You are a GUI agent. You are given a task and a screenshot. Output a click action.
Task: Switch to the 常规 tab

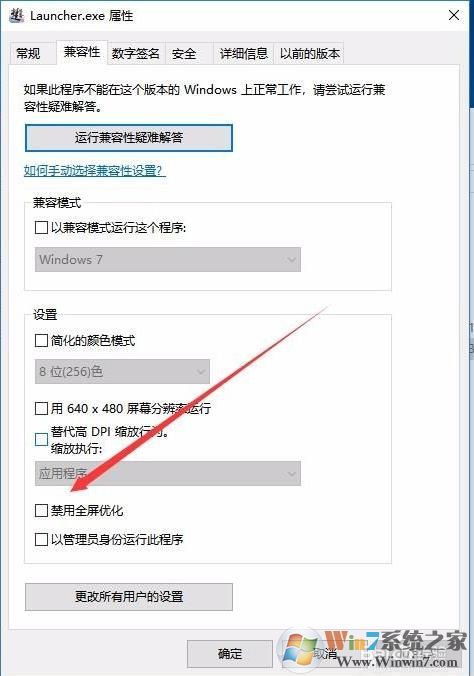[x=28, y=53]
